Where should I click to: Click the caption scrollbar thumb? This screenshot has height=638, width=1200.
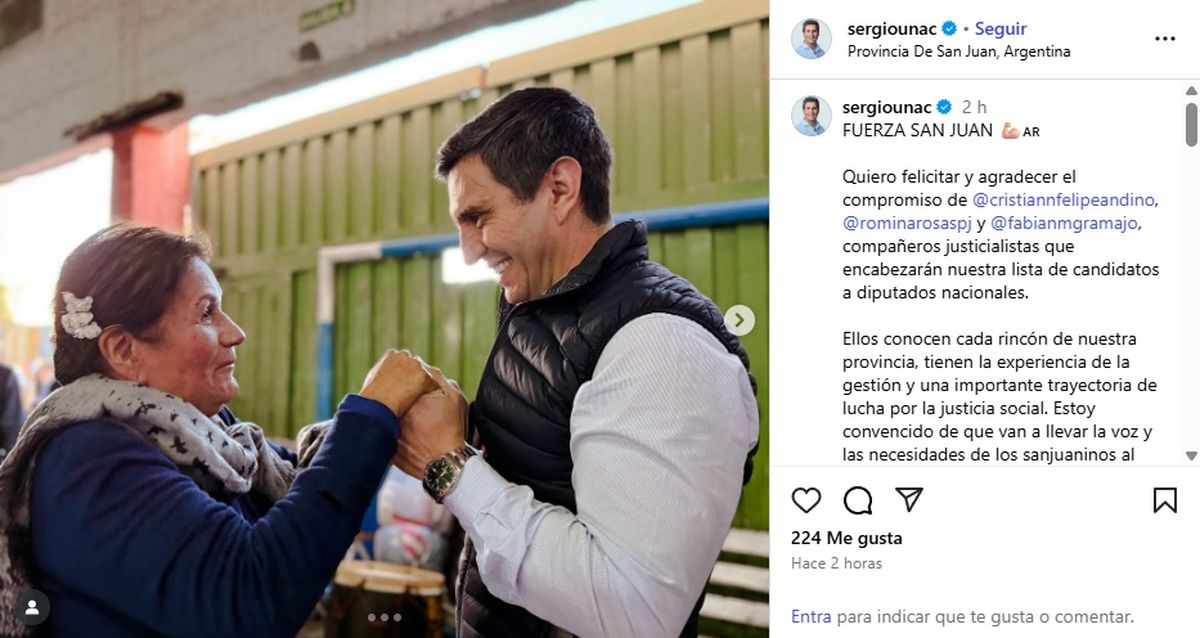[x=1191, y=124]
